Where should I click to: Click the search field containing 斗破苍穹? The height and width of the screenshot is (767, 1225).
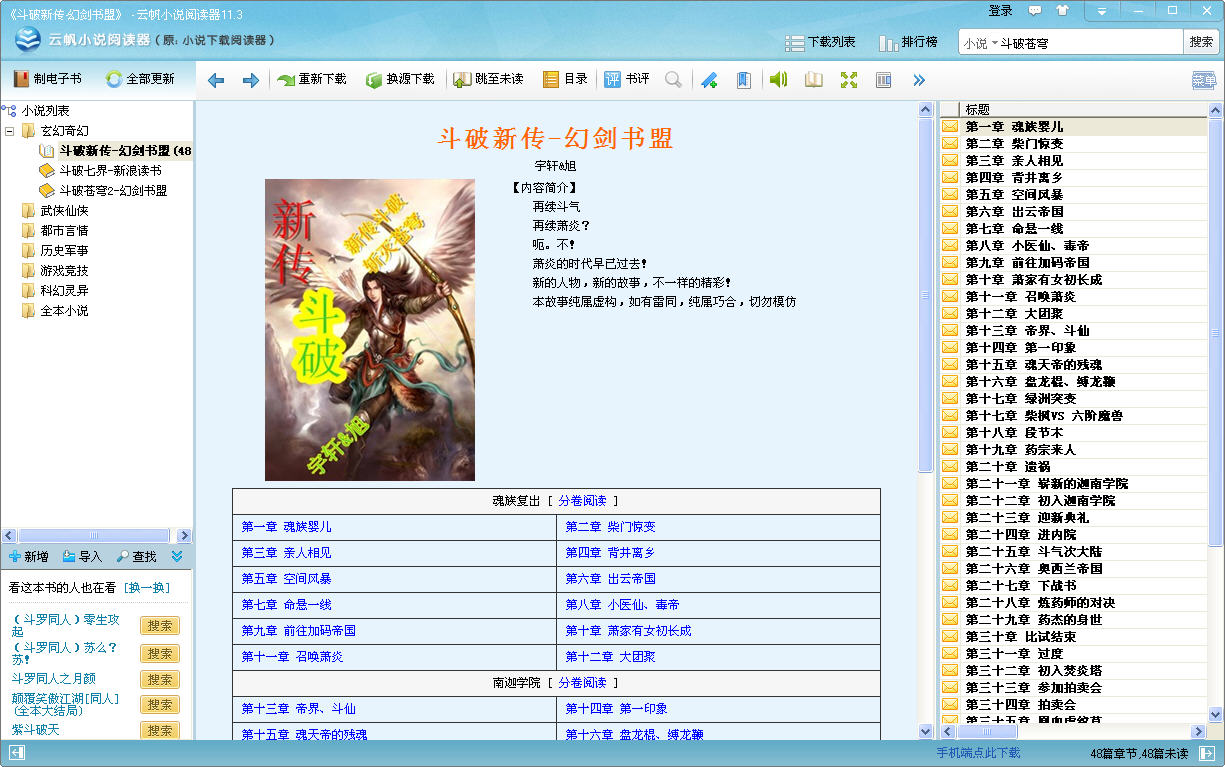pos(1090,43)
